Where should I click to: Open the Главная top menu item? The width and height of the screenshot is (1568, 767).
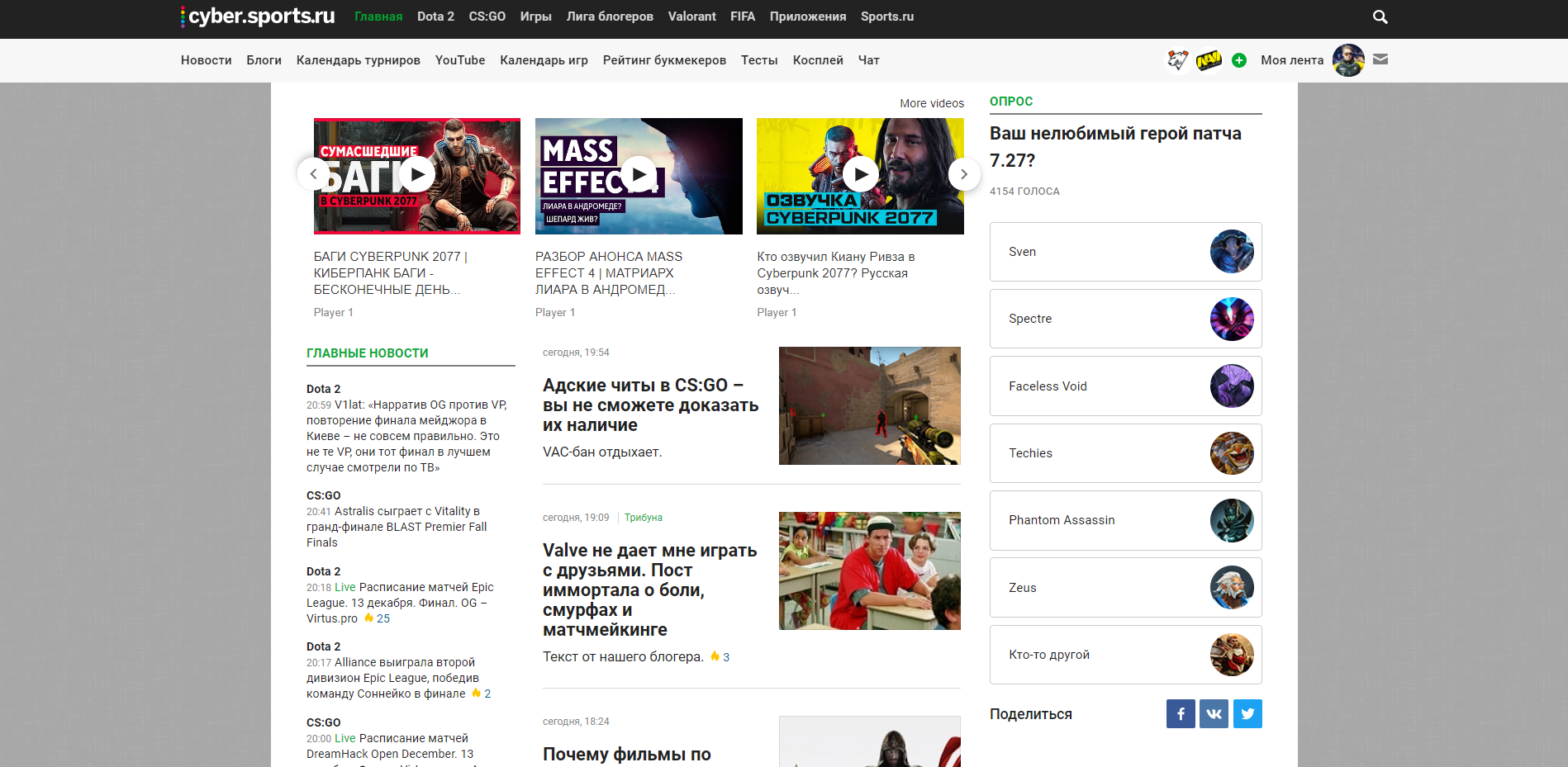pyautogui.click(x=378, y=17)
